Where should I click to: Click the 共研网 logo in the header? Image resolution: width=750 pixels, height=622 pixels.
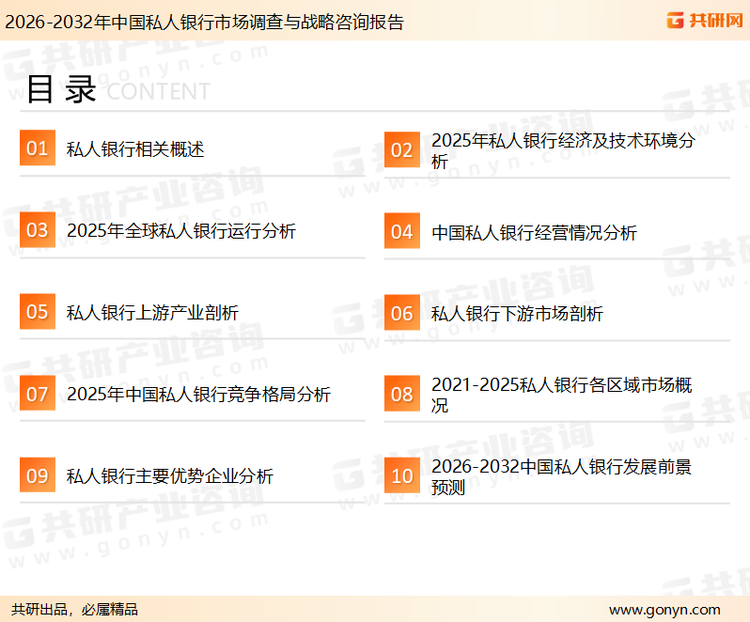pyautogui.click(x=704, y=19)
